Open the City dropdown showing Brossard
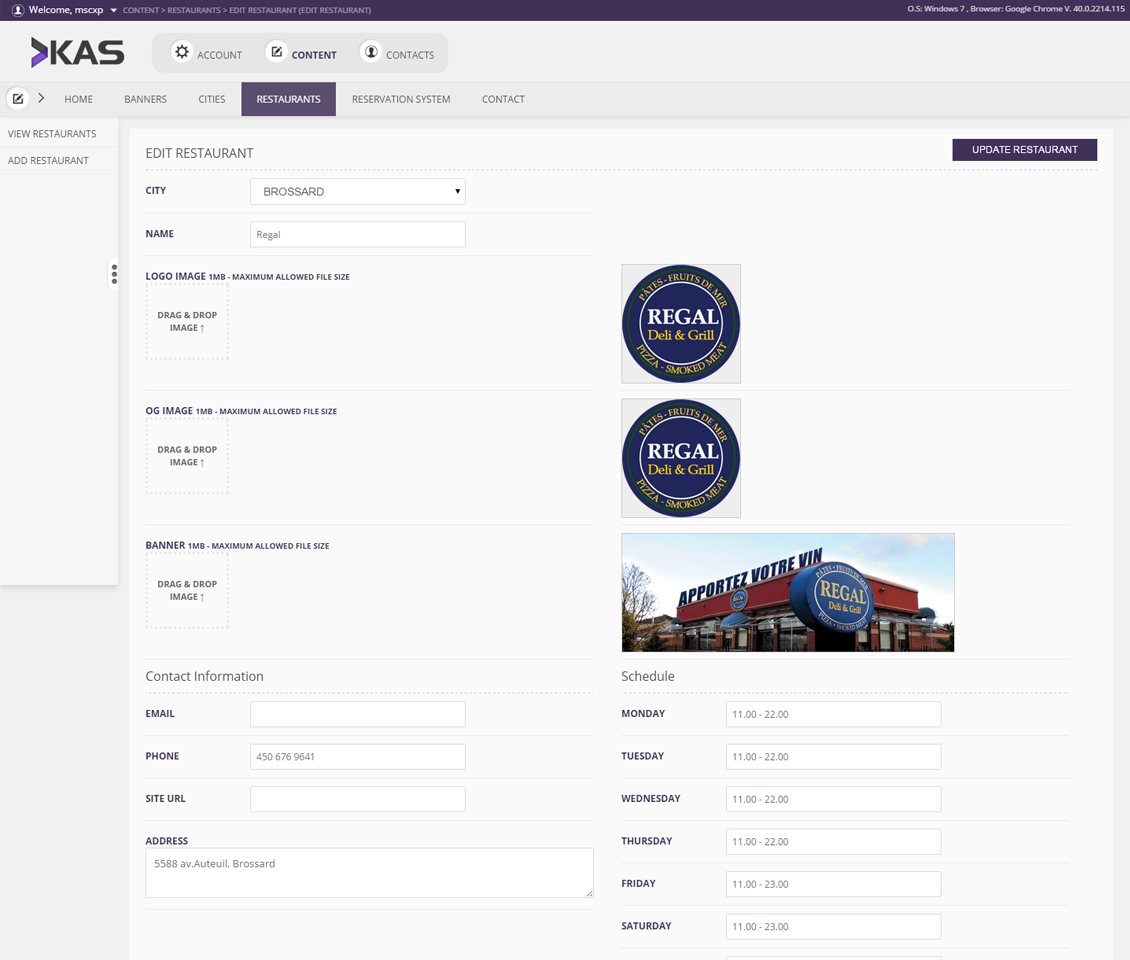The image size is (1130, 960). [357, 192]
